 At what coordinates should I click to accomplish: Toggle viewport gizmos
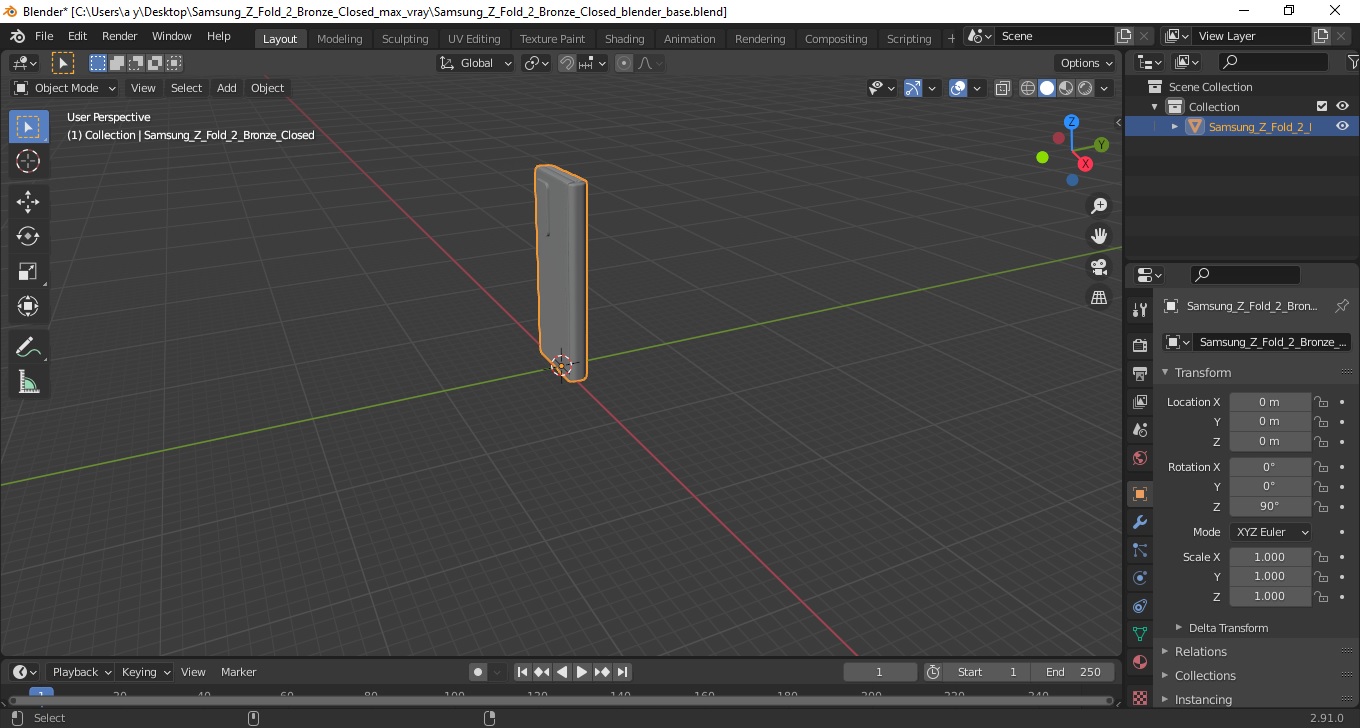[x=912, y=88]
